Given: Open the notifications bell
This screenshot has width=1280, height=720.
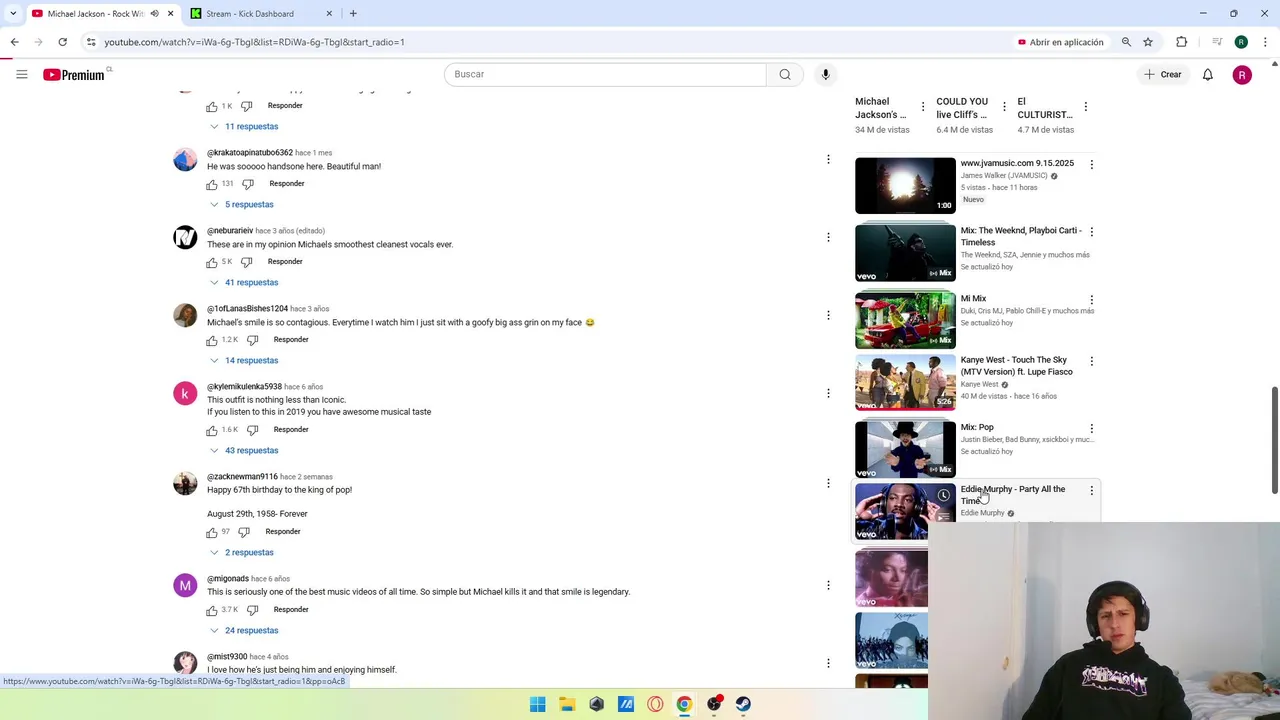Looking at the screenshot, I should [1208, 74].
